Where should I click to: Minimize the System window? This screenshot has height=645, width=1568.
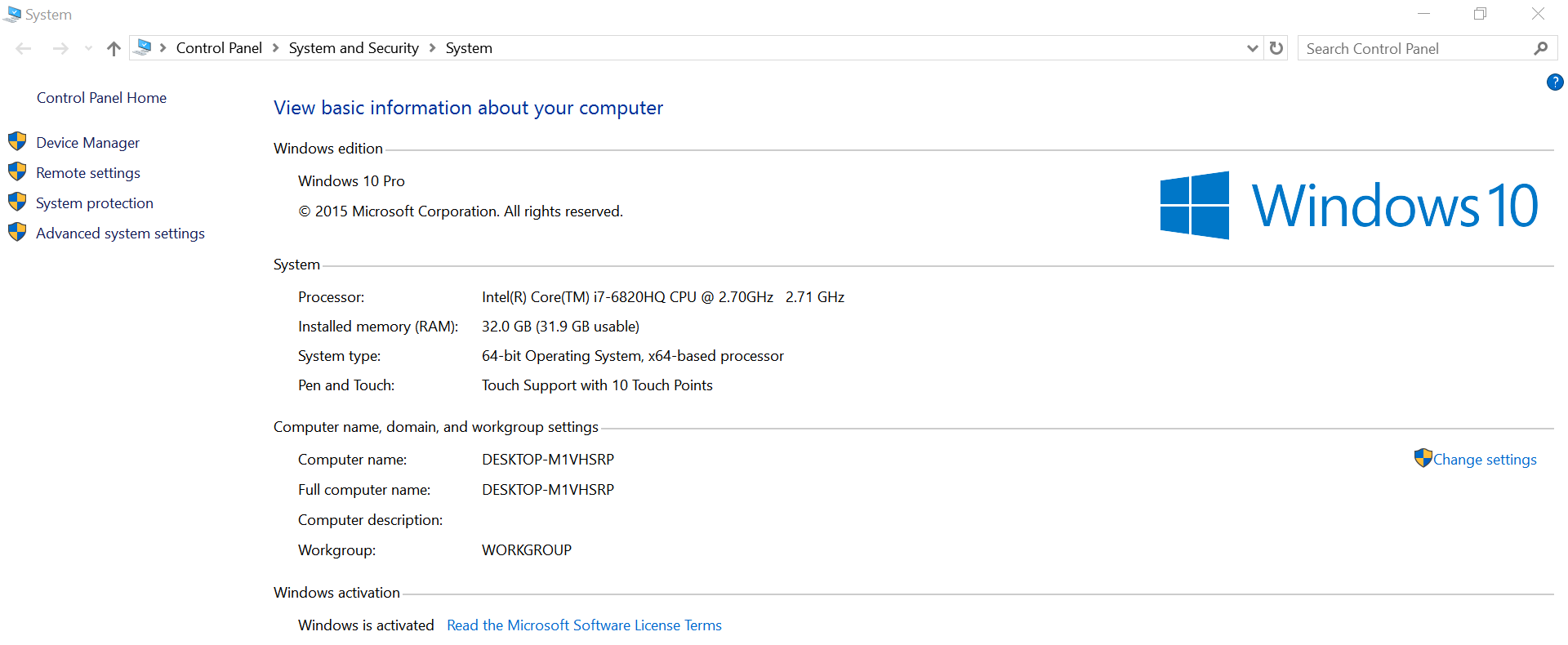[1423, 14]
